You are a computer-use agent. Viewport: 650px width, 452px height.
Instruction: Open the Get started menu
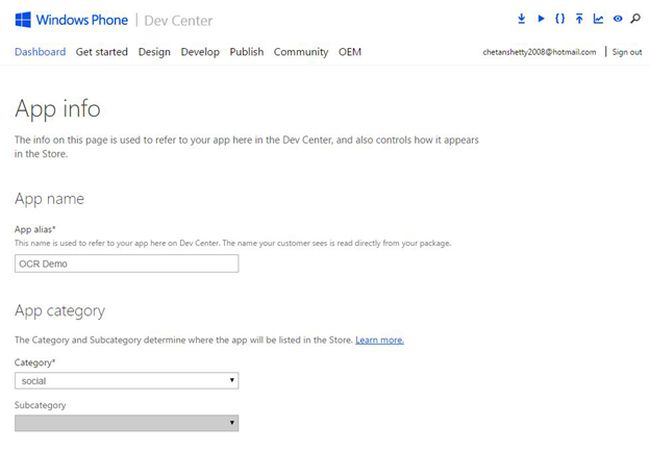coord(102,52)
